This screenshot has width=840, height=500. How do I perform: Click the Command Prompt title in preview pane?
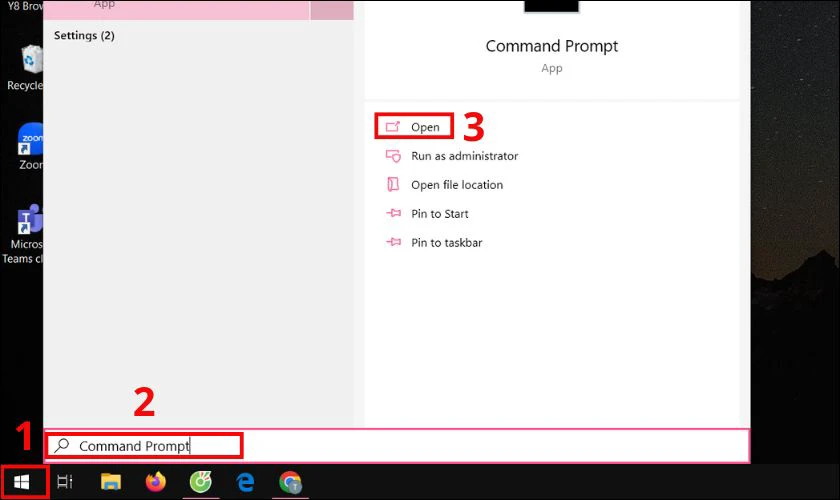tap(552, 47)
